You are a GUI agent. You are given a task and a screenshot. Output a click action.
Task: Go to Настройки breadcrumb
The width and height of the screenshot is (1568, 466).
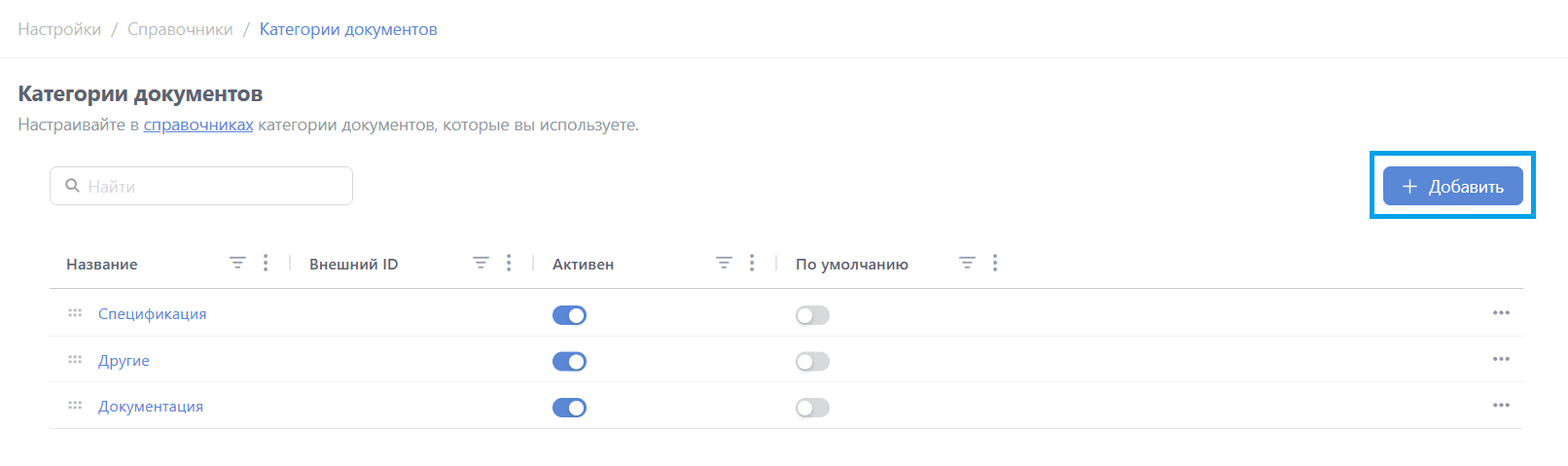(x=59, y=29)
